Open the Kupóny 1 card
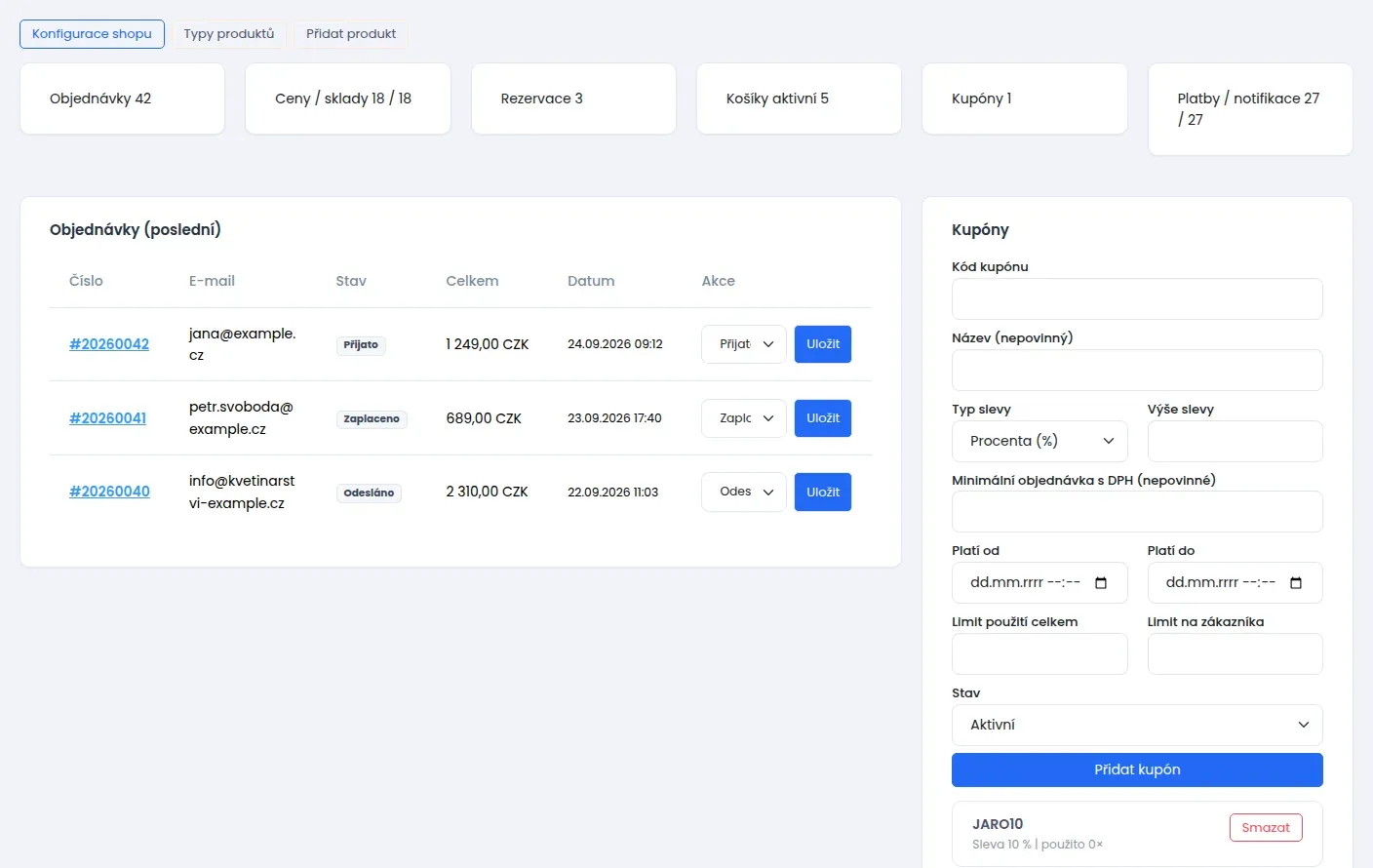Image resolution: width=1373 pixels, height=868 pixels. 1025,99
